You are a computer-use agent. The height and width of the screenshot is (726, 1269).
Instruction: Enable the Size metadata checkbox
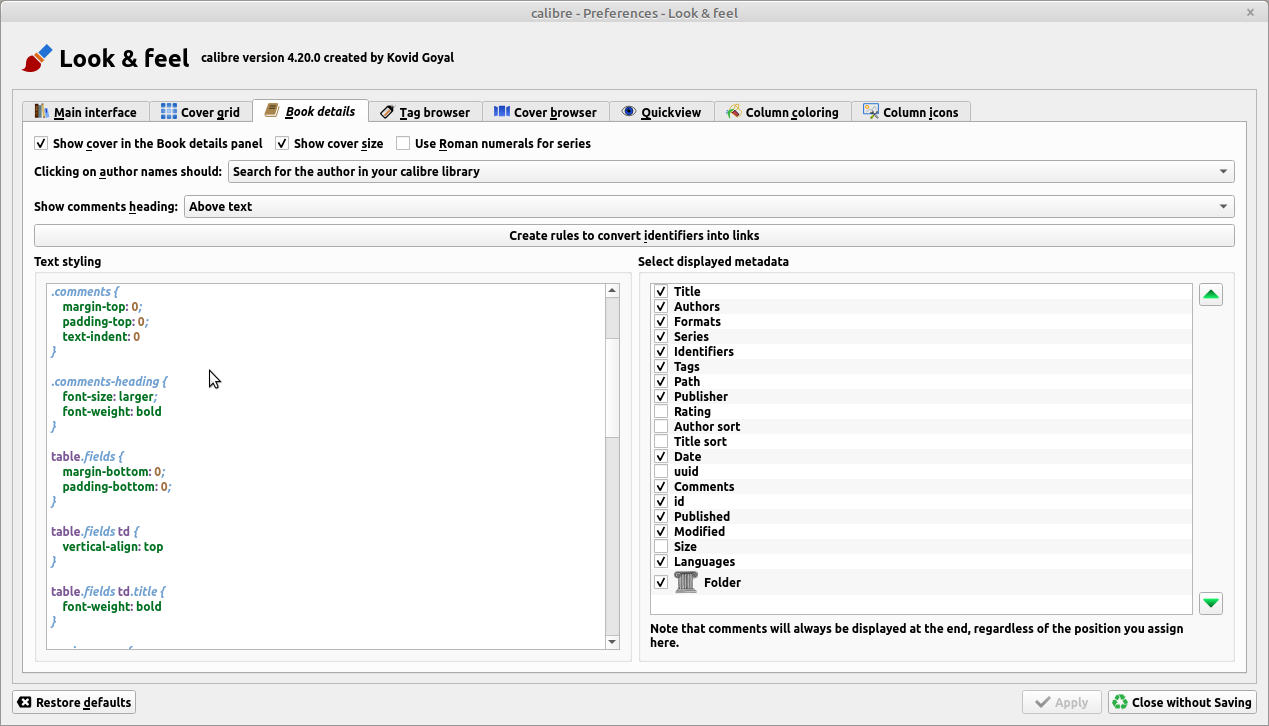pos(661,547)
